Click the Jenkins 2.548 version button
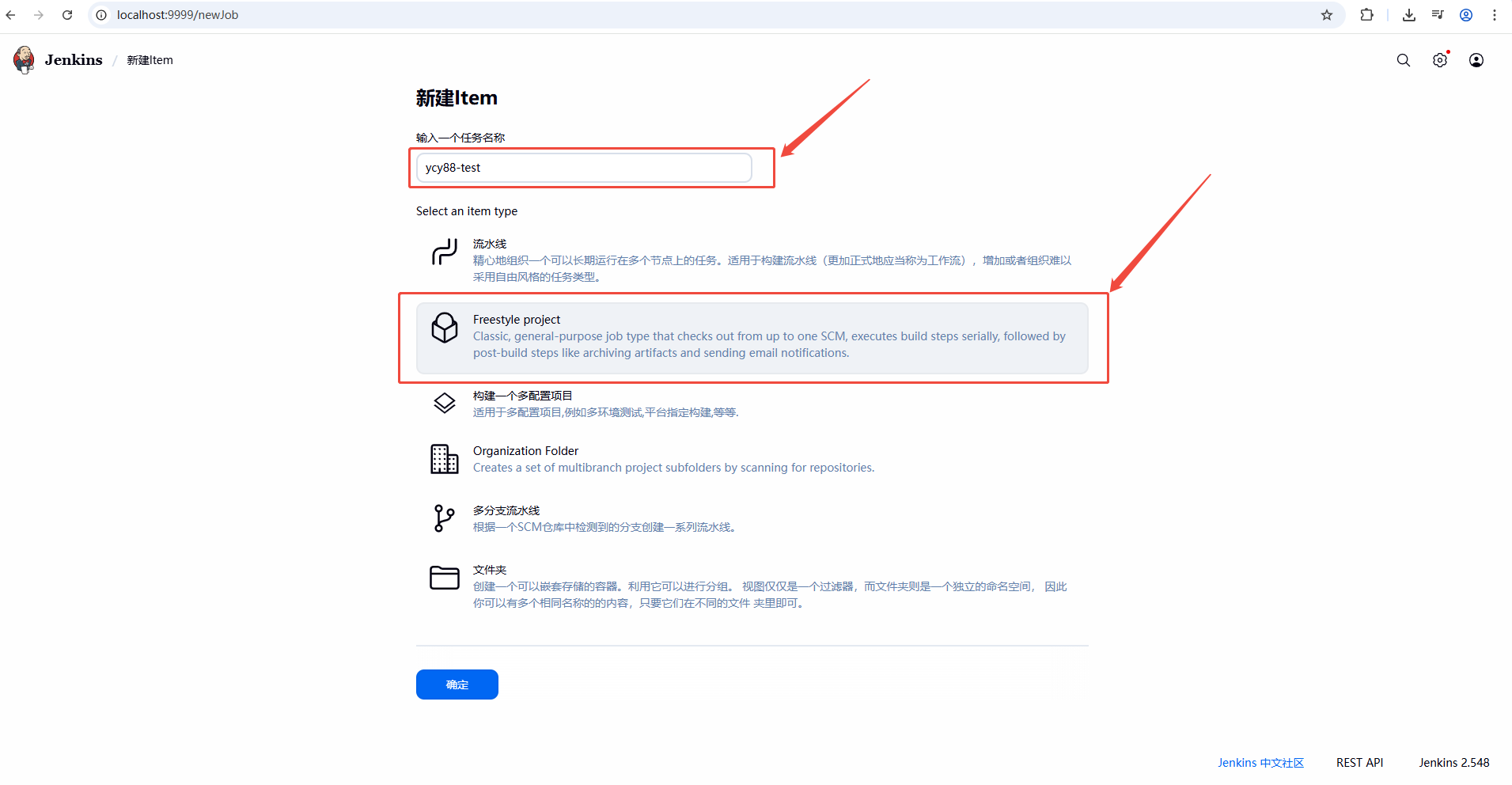Screen dimensions: 1512x785 (1453, 763)
